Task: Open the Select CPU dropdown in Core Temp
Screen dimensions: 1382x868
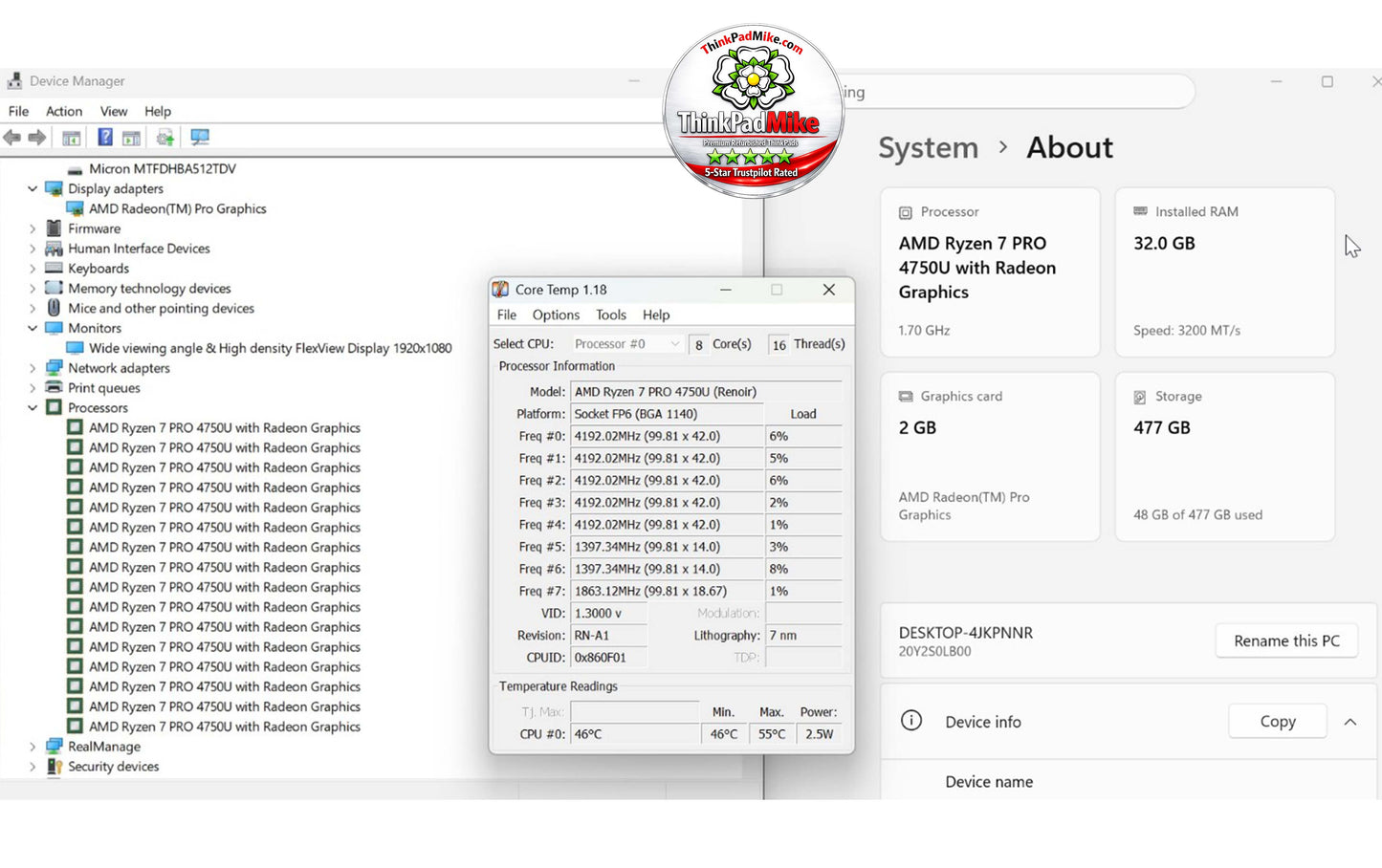Action: coord(627,344)
